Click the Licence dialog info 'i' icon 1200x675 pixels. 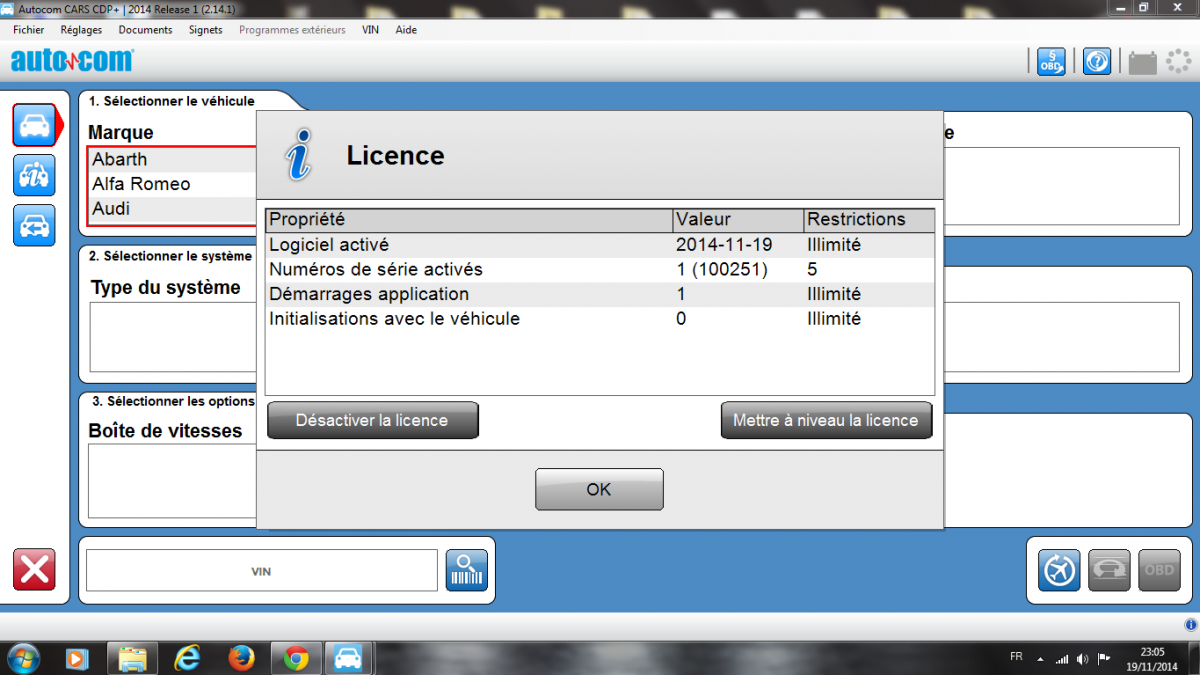[x=297, y=156]
